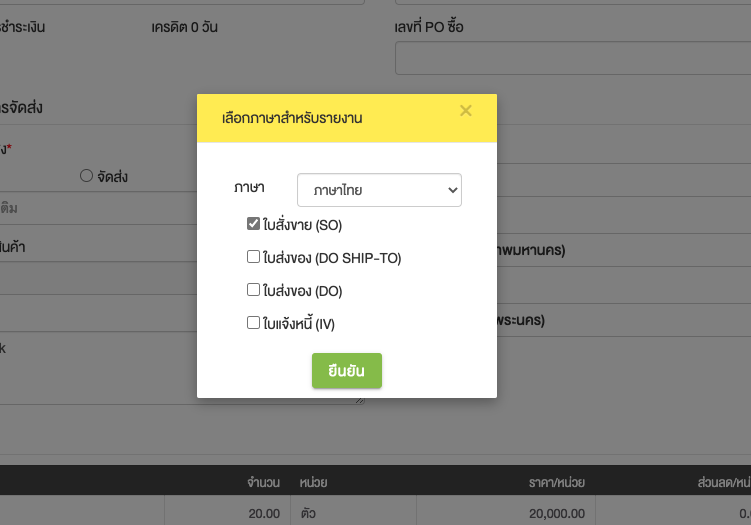Check the ใบแจ้งหนี้ (IV) checkbox
The height and width of the screenshot is (525, 751).
point(254,323)
